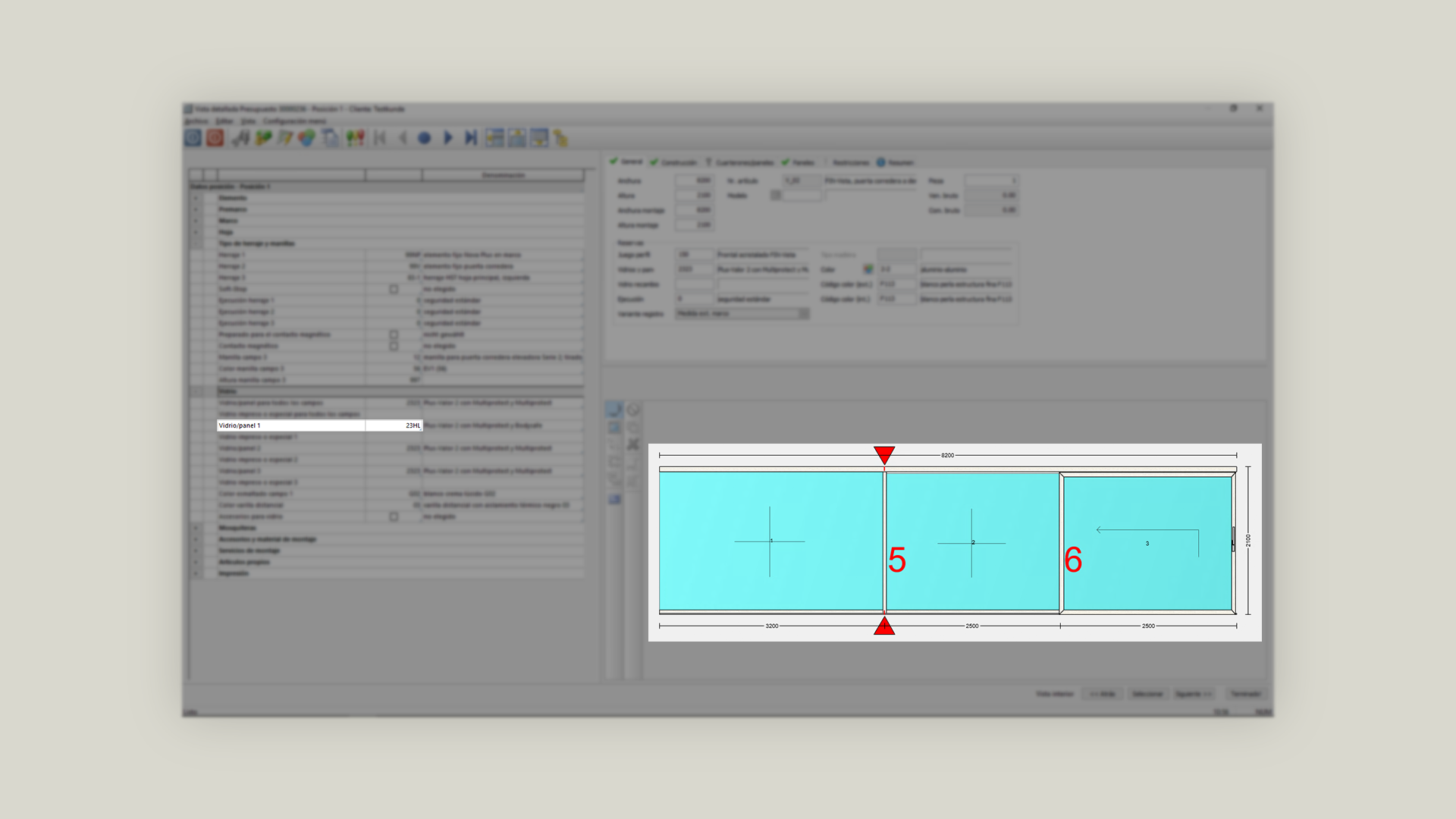Viewport: 1456px width, 819px height.
Task: Go to the next record with the blue arrow
Action: click(x=447, y=137)
